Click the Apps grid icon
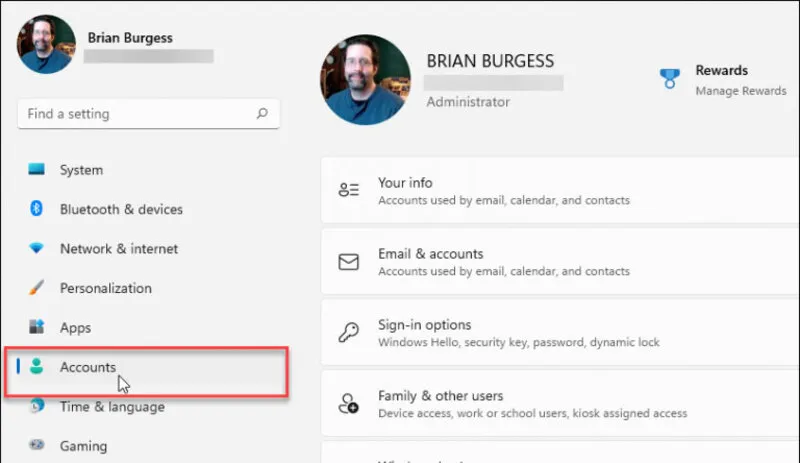Viewport: 800px width, 463px height. 37,327
